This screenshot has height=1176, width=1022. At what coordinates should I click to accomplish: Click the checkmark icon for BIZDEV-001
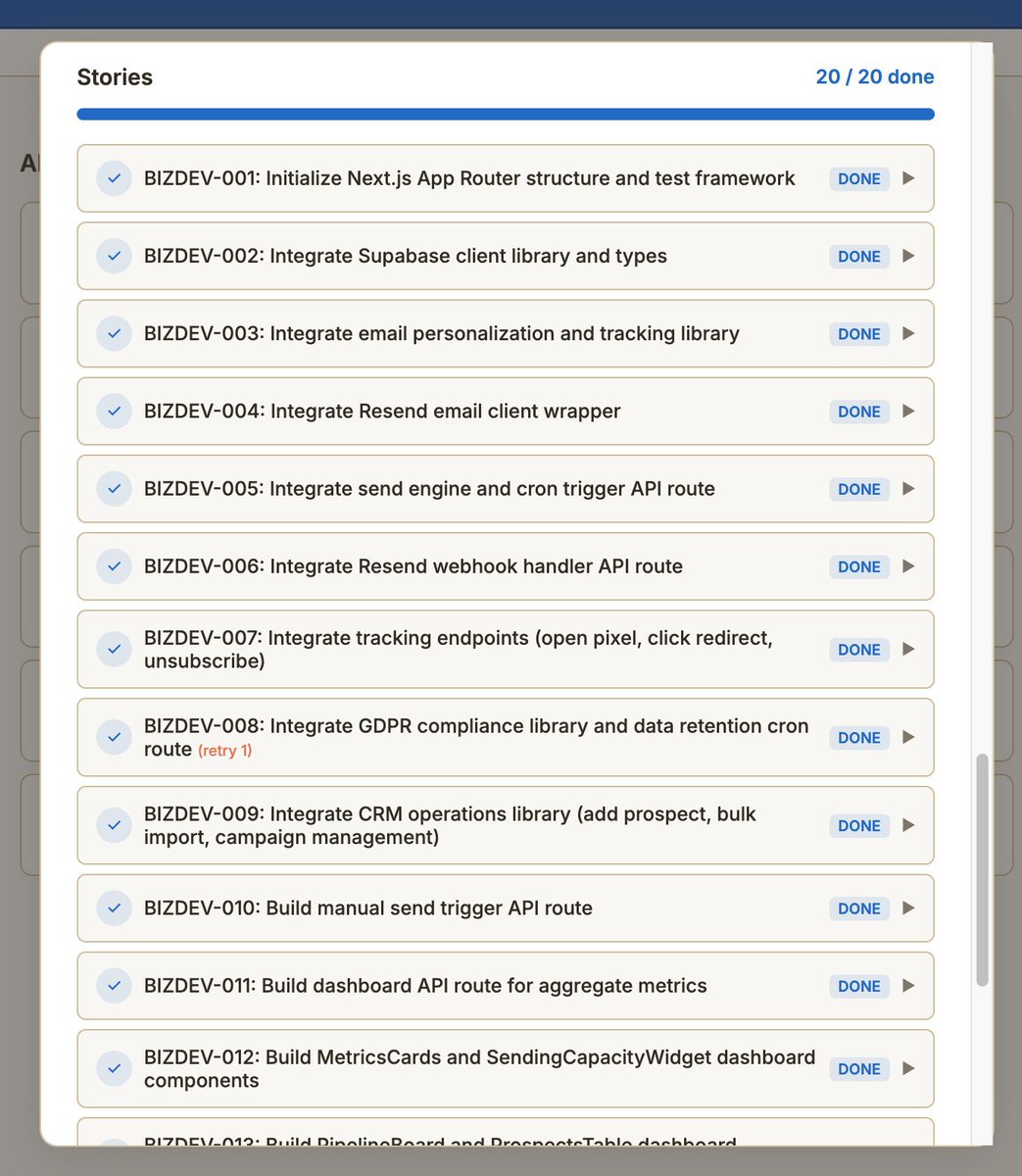(114, 178)
